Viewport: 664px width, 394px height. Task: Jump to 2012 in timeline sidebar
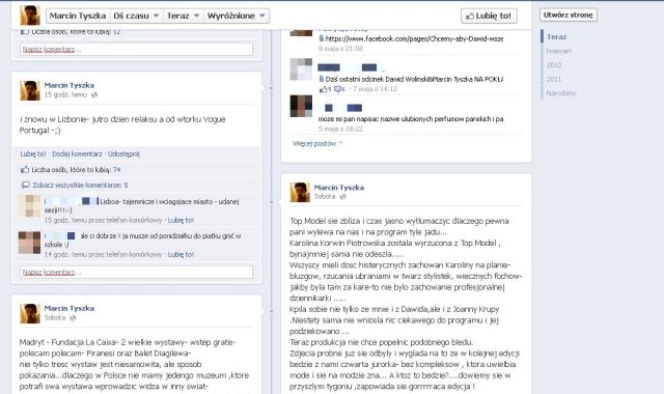point(554,65)
